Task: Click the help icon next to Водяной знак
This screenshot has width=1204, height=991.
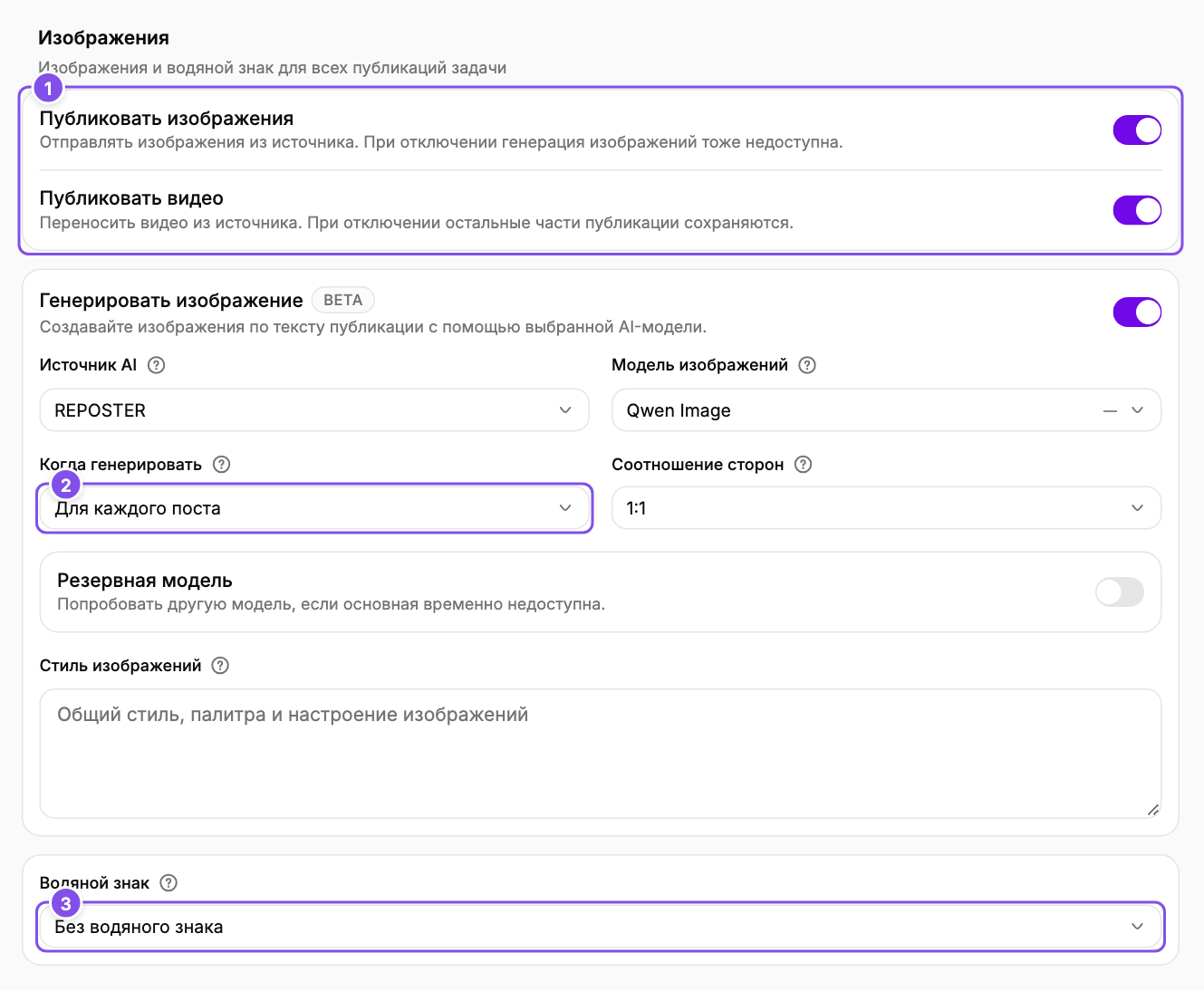Action: pyautogui.click(x=169, y=883)
